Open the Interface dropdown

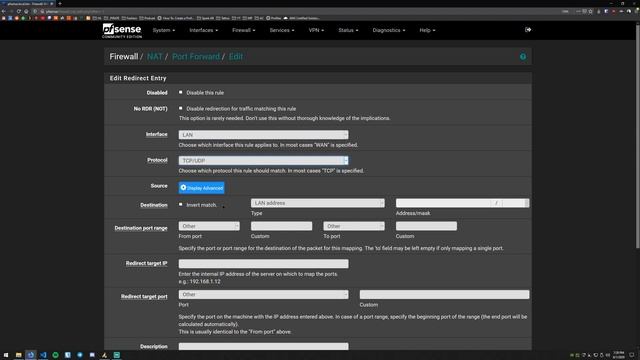click(263, 135)
